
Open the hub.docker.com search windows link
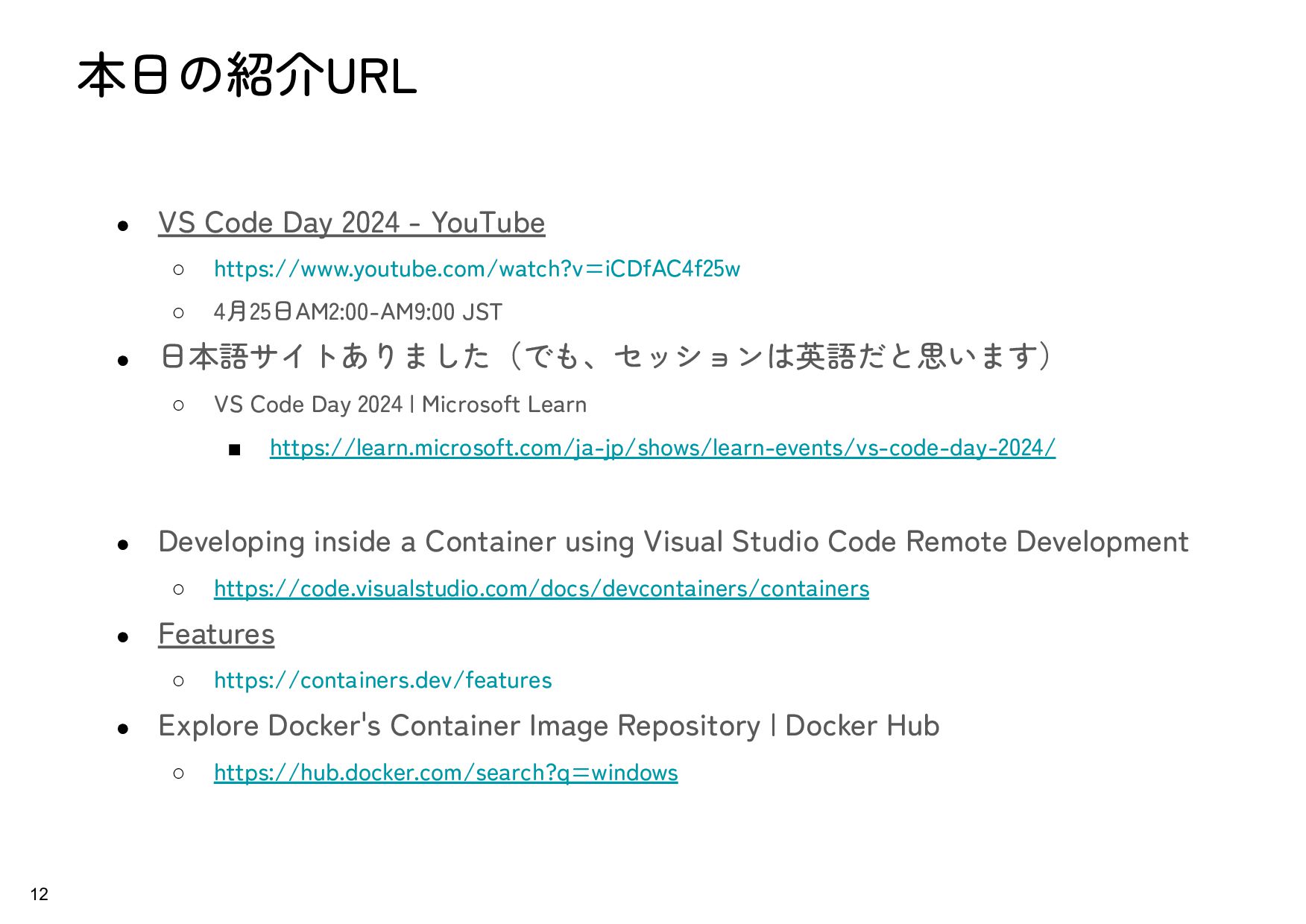[x=446, y=773]
